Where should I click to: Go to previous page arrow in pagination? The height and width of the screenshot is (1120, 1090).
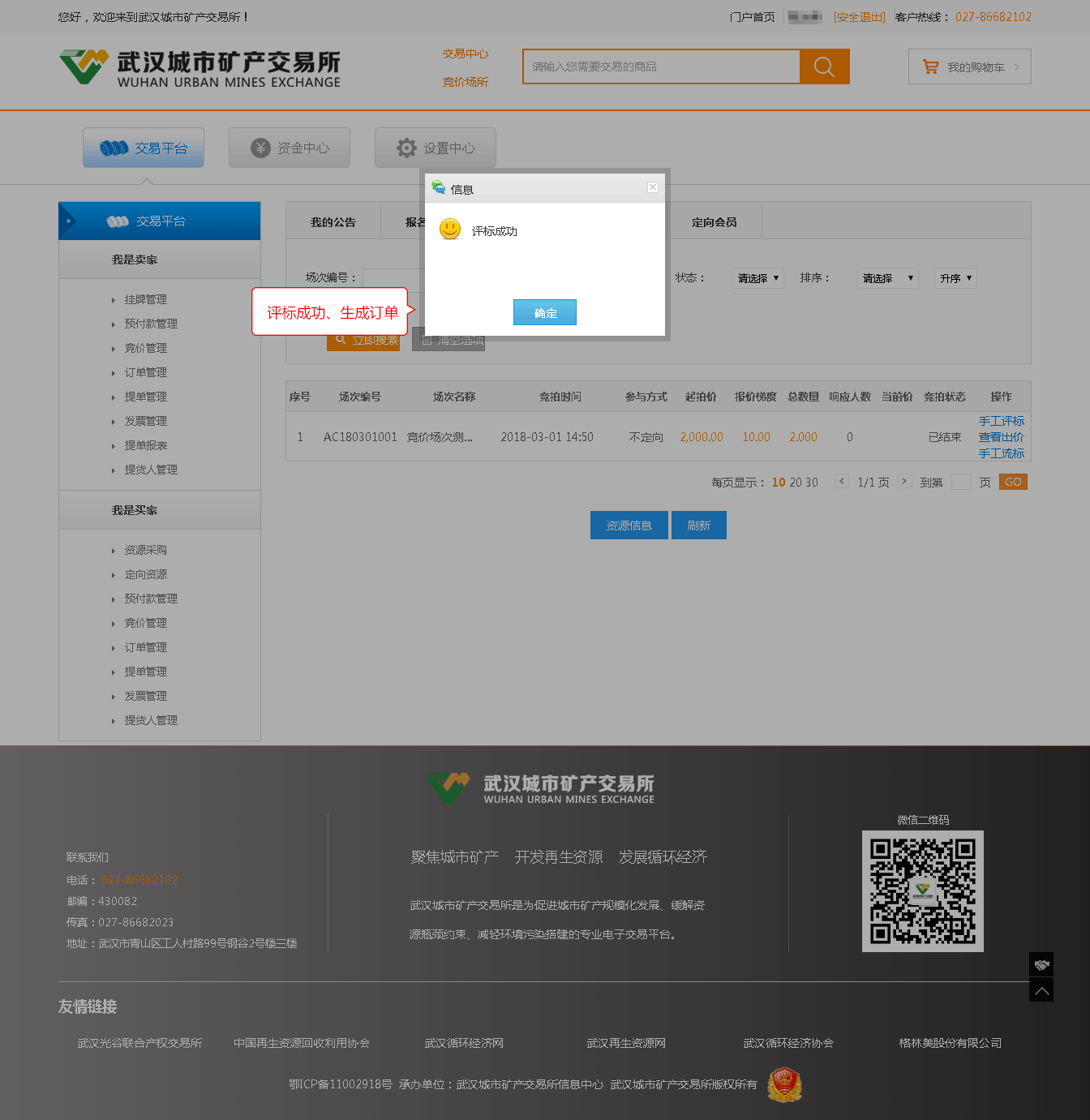842,482
